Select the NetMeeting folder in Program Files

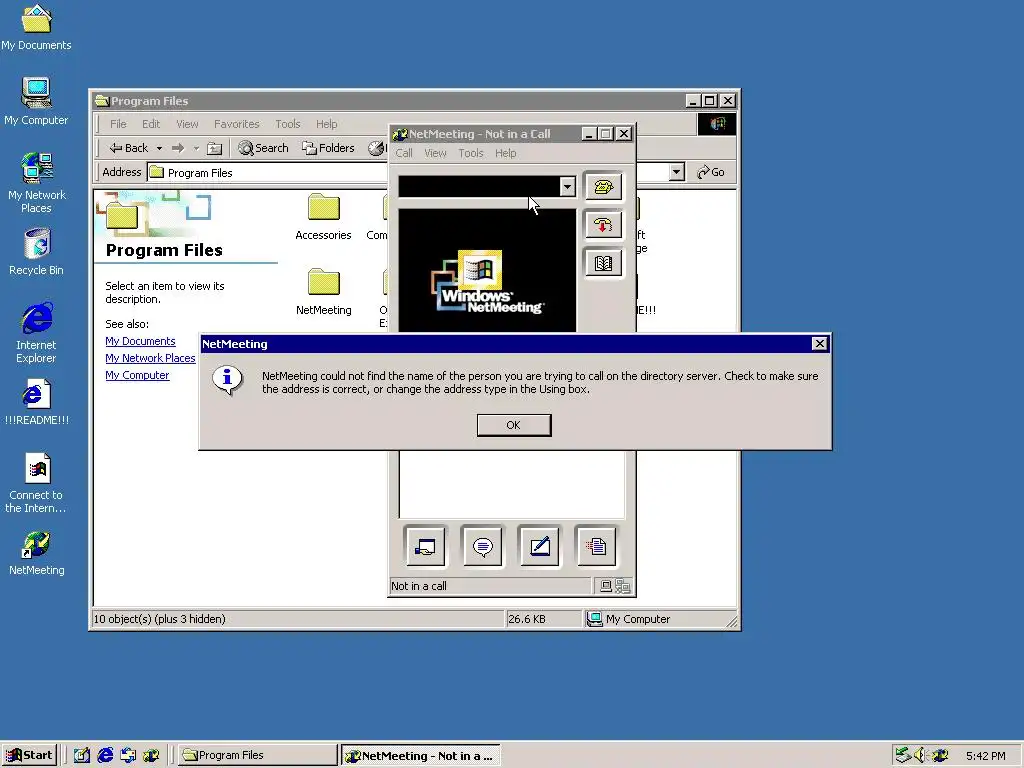(323, 292)
